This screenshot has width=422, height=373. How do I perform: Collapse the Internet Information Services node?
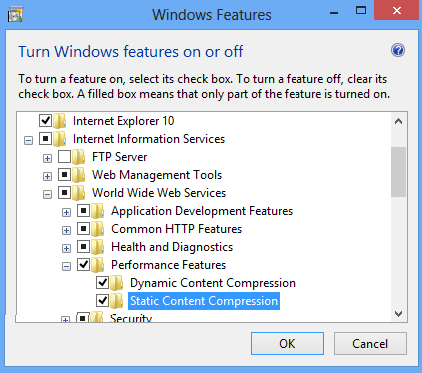(x=29, y=140)
